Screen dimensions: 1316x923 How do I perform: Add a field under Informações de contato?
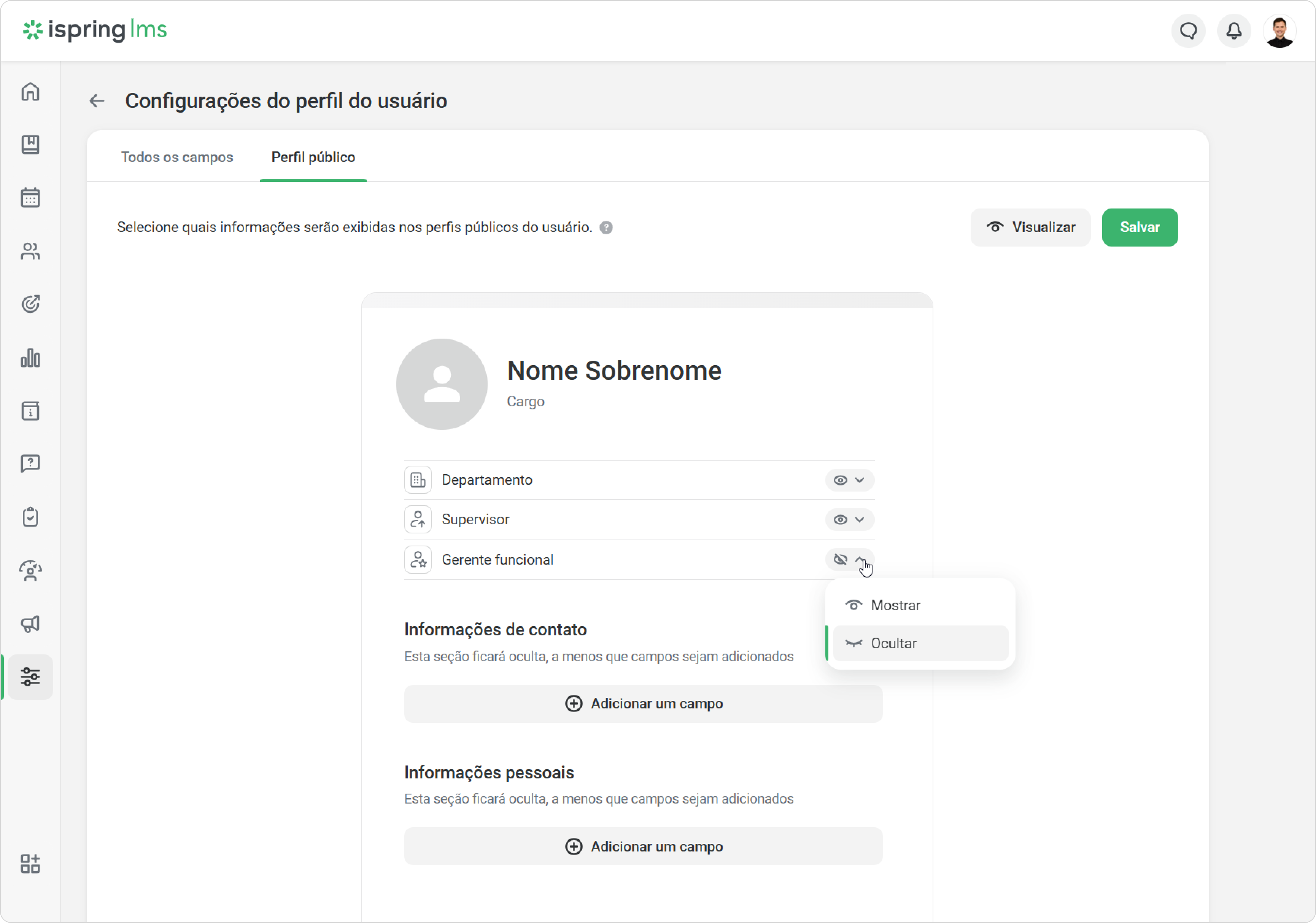tap(643, 703)
